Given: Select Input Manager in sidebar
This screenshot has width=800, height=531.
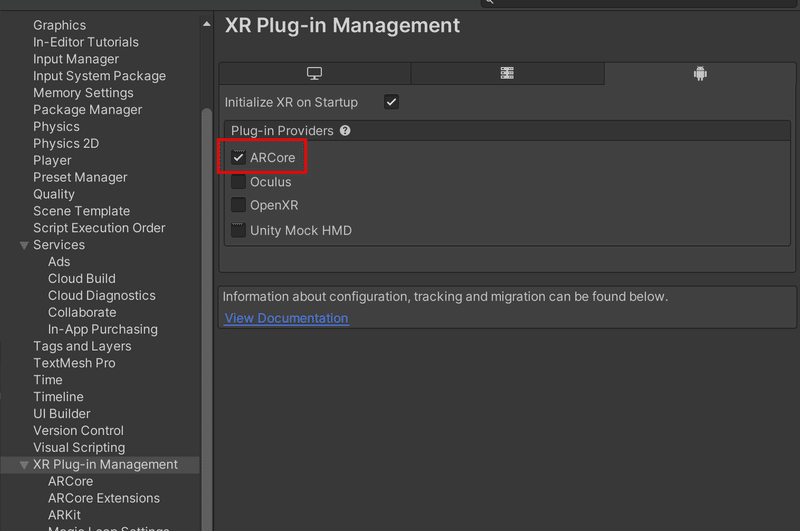Looking at the screenshot, I should coord(76,59).
